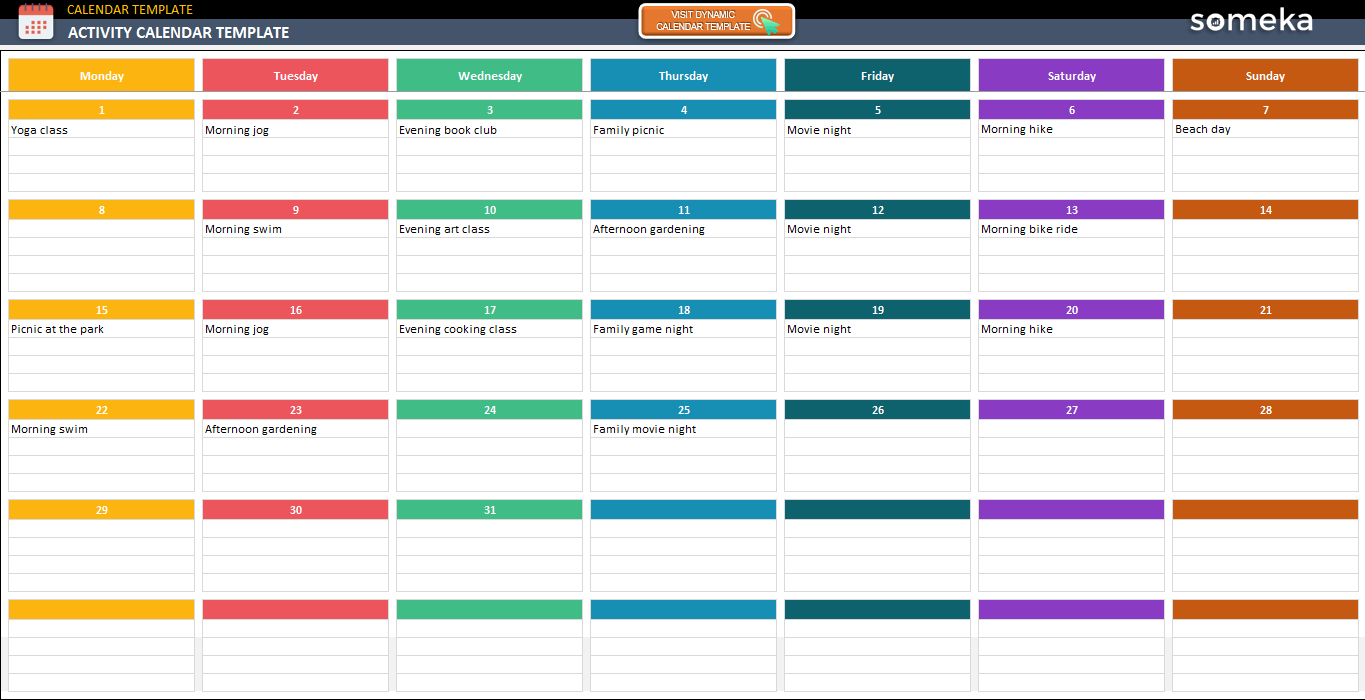The height and width of the screenshot is (700, 1365).
Task: Click the Beach day entry on day 7
Action: (1203, 129)
